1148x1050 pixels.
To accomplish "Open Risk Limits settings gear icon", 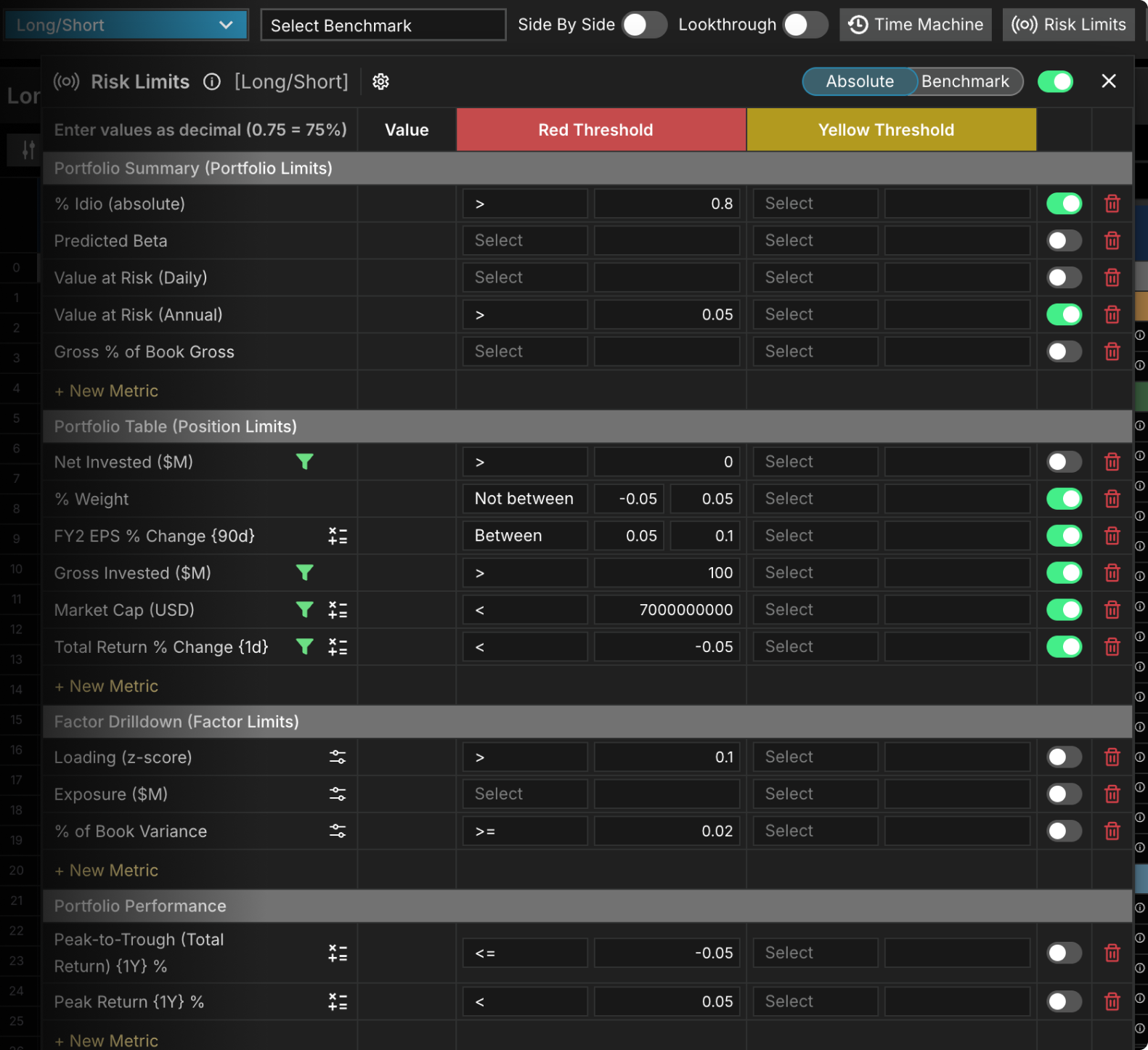I will click(x=380, y=81).
